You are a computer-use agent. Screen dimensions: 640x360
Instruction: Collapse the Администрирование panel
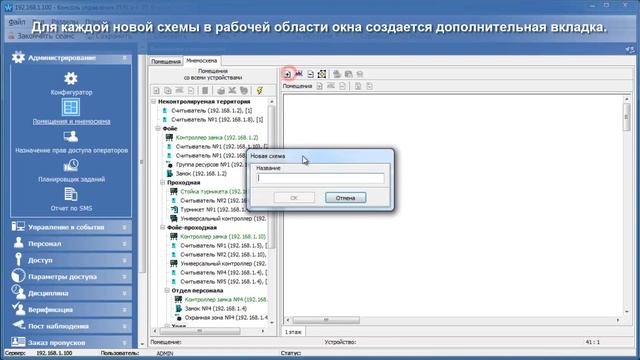tap(124, 58)
